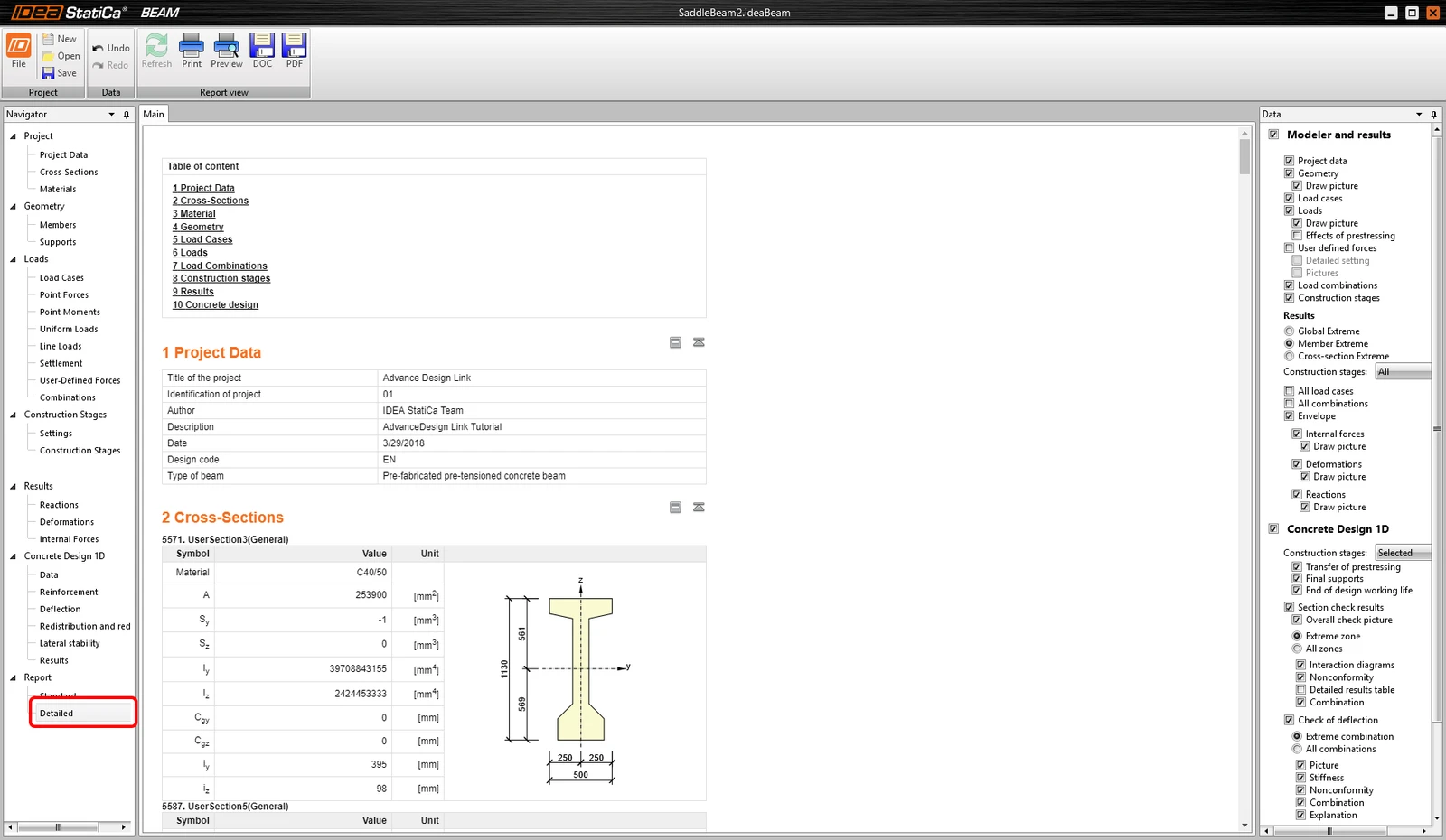Open Construction stages combo 'Selected'
This screenshot has height=840, width=1446.
[x=1403, y=553]
